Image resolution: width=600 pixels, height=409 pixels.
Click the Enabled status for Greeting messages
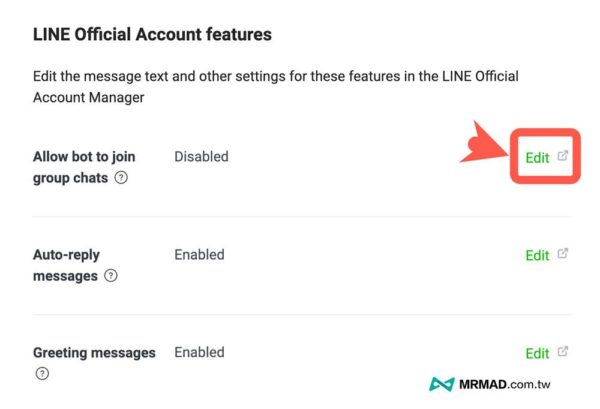199,352
